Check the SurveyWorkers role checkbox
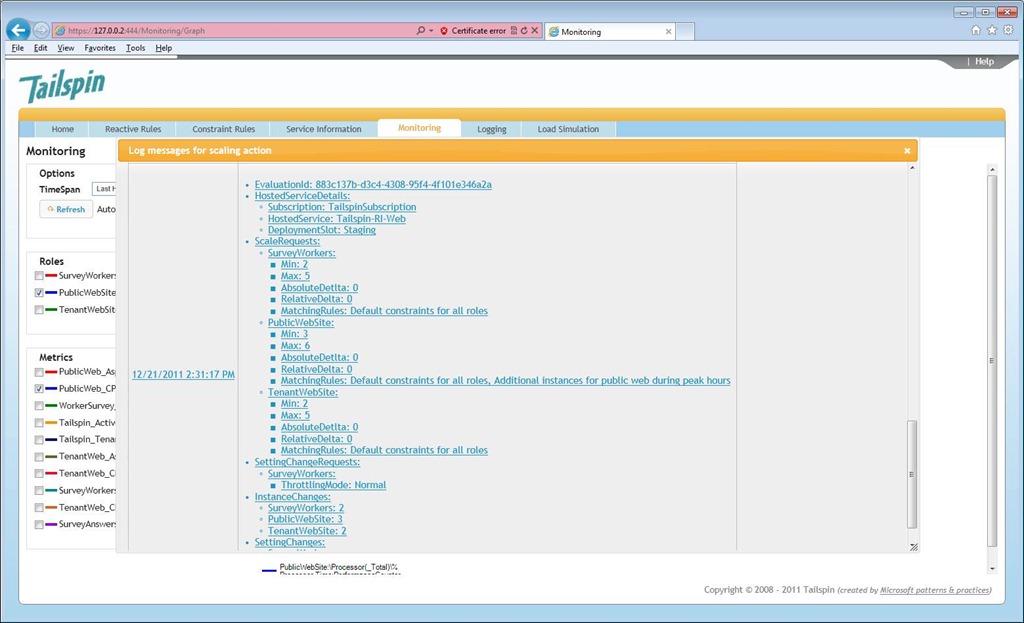This screenshot has width=1024, height=623. pos(39,276)
